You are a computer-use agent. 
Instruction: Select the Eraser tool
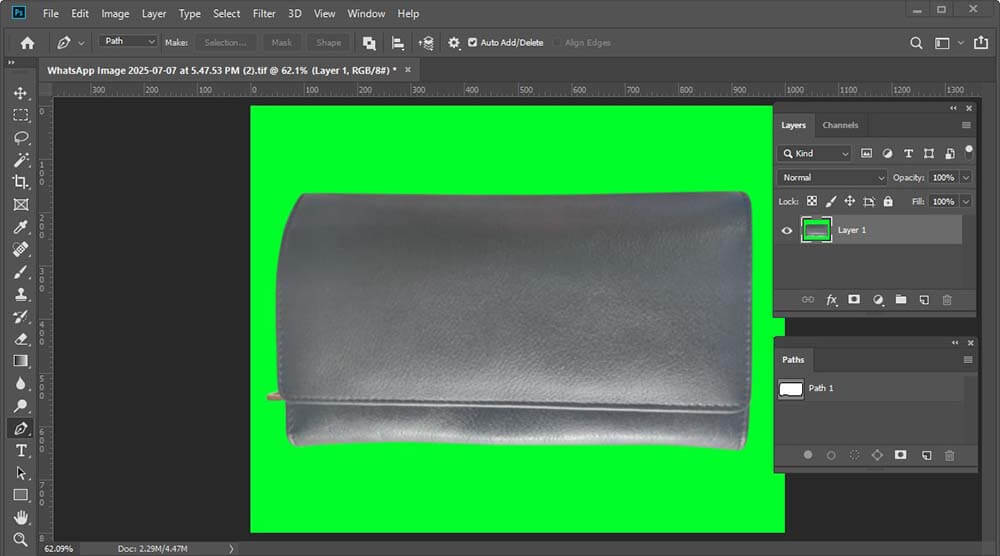[x=20, y=339]
